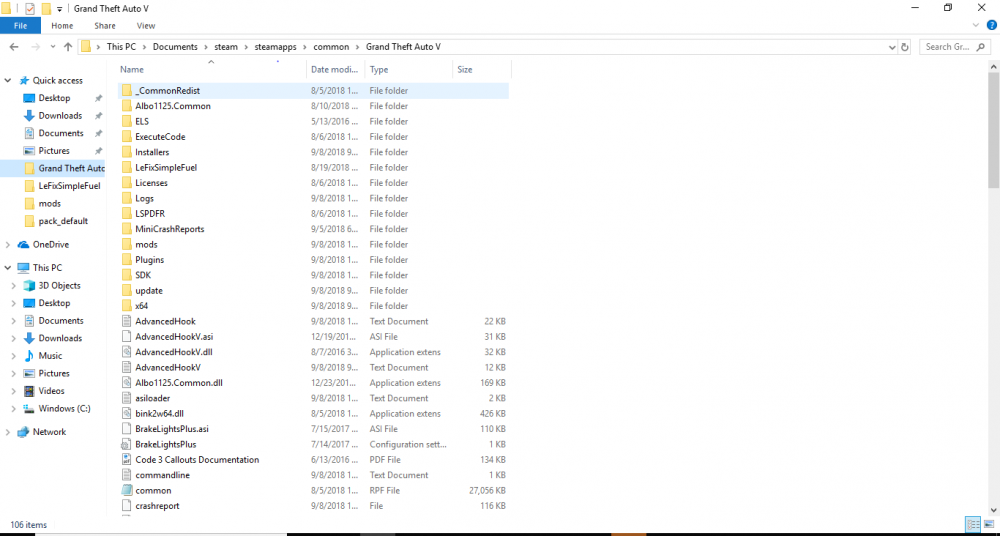This screenshot has width=1000, height=536.
Task: Select the mods folder icon in file list
Action: (126, 244)
